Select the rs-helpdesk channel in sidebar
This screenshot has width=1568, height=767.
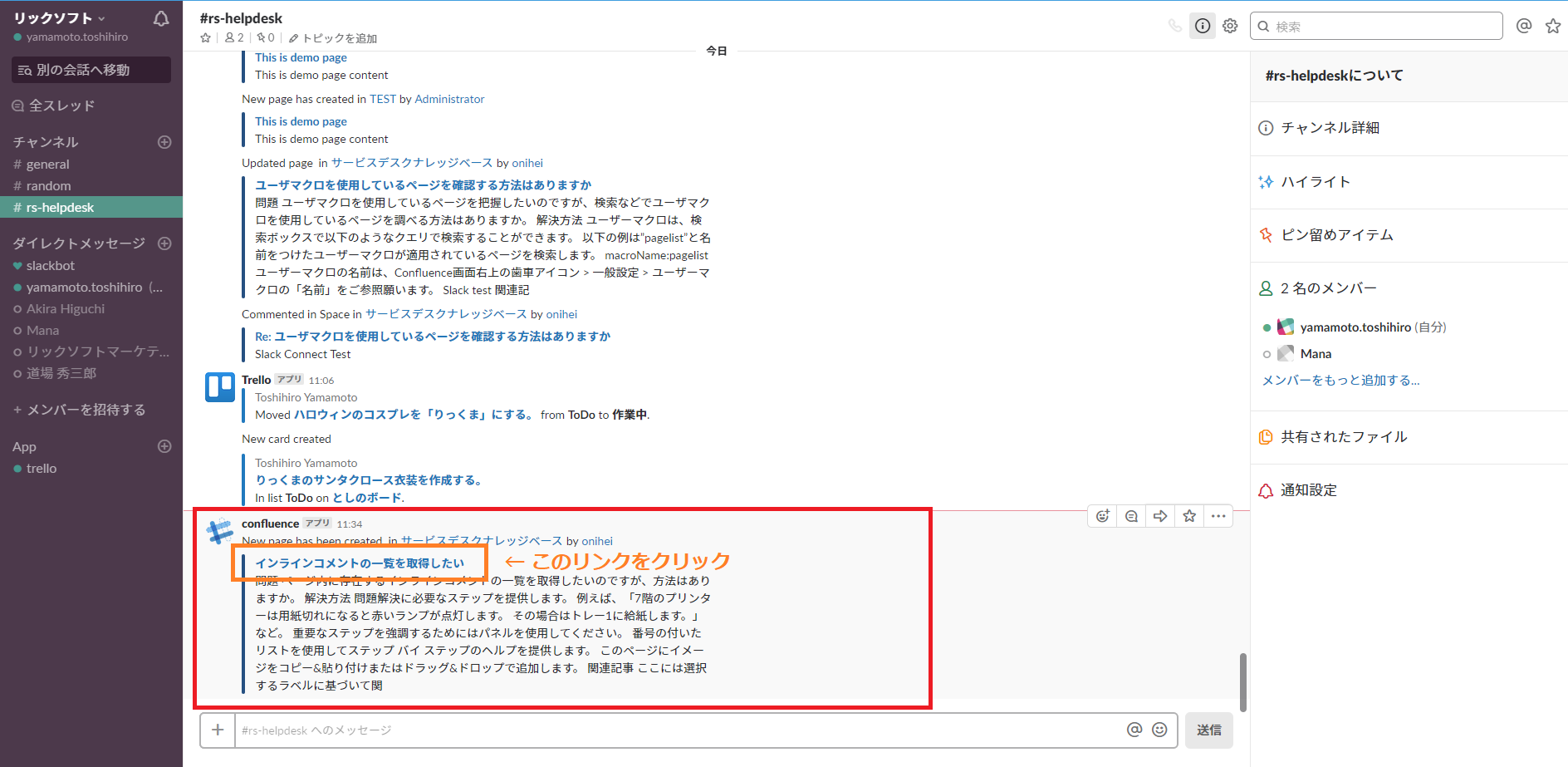91,207
